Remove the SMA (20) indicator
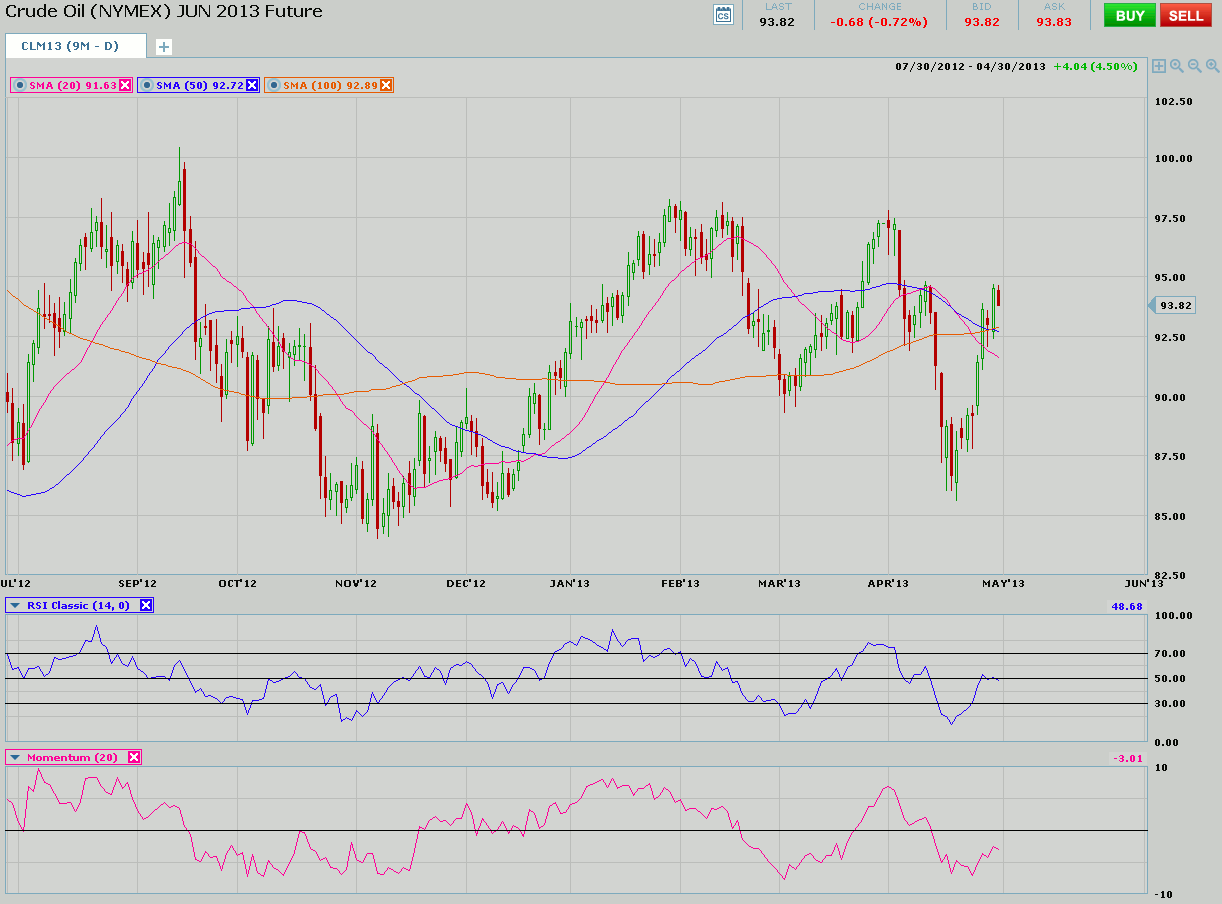 tap(125, 86)
